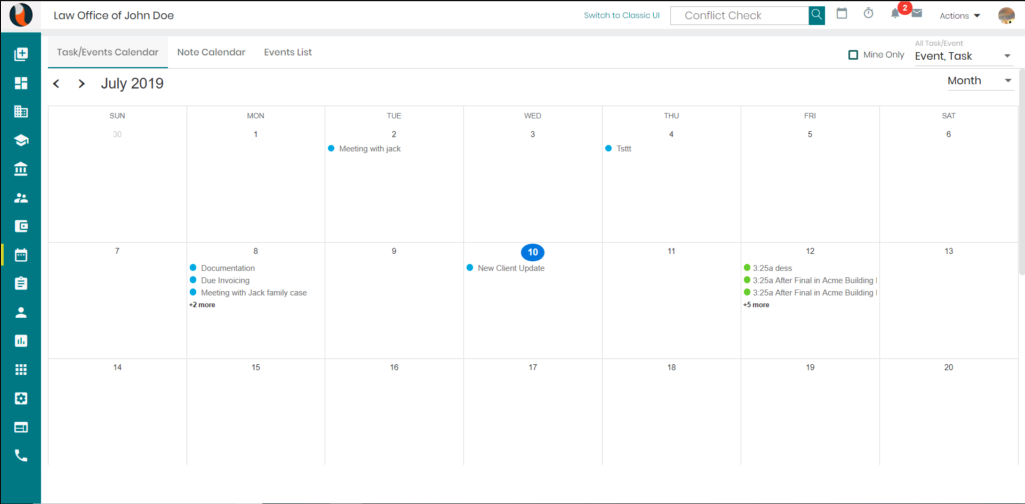Open the user profile avatar
Viewport: 1025px width, 504px height.
[1007, 16]
